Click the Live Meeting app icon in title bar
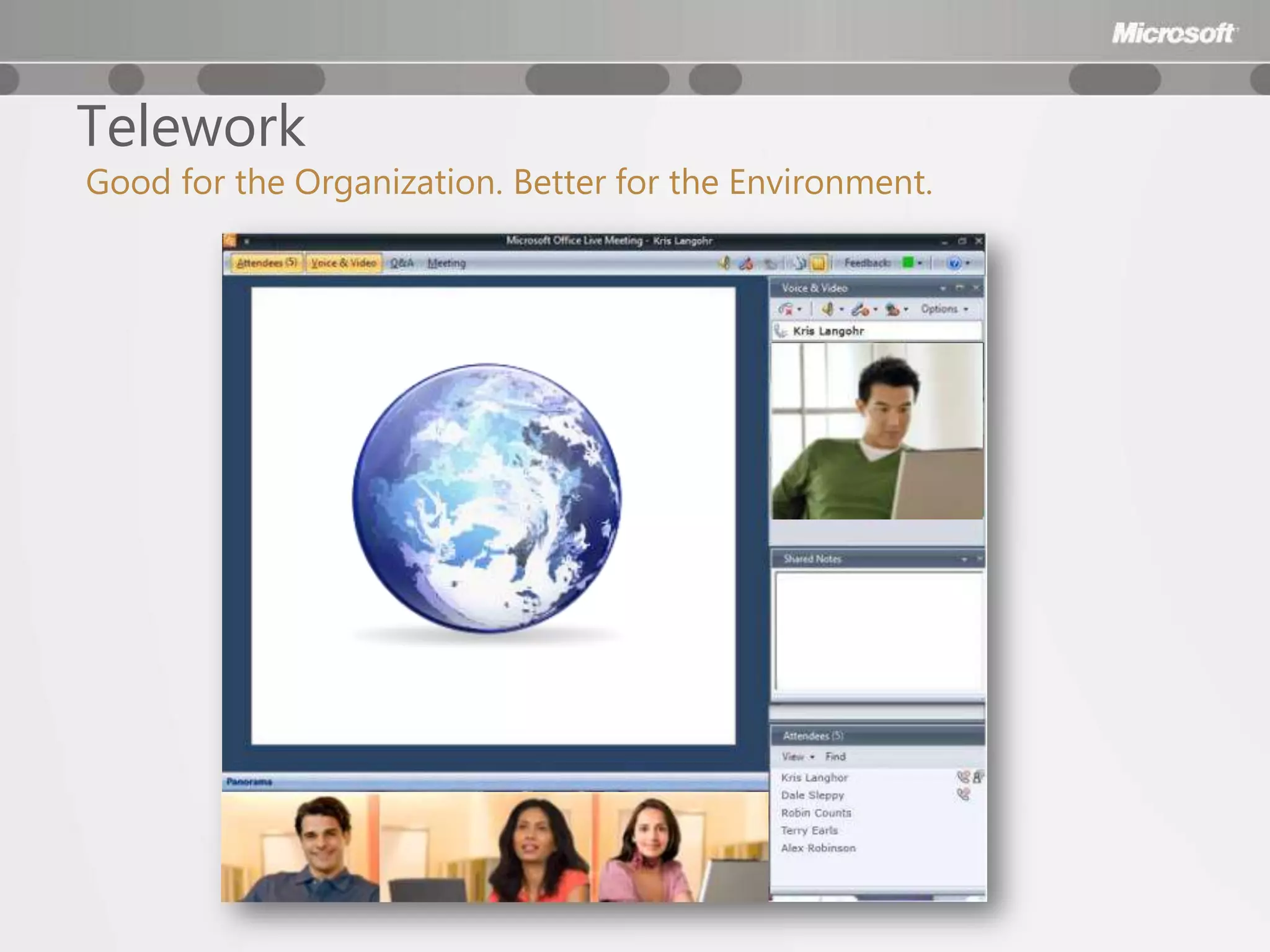1270x952 pixels. pyautogui.click(x=230, y=240)
